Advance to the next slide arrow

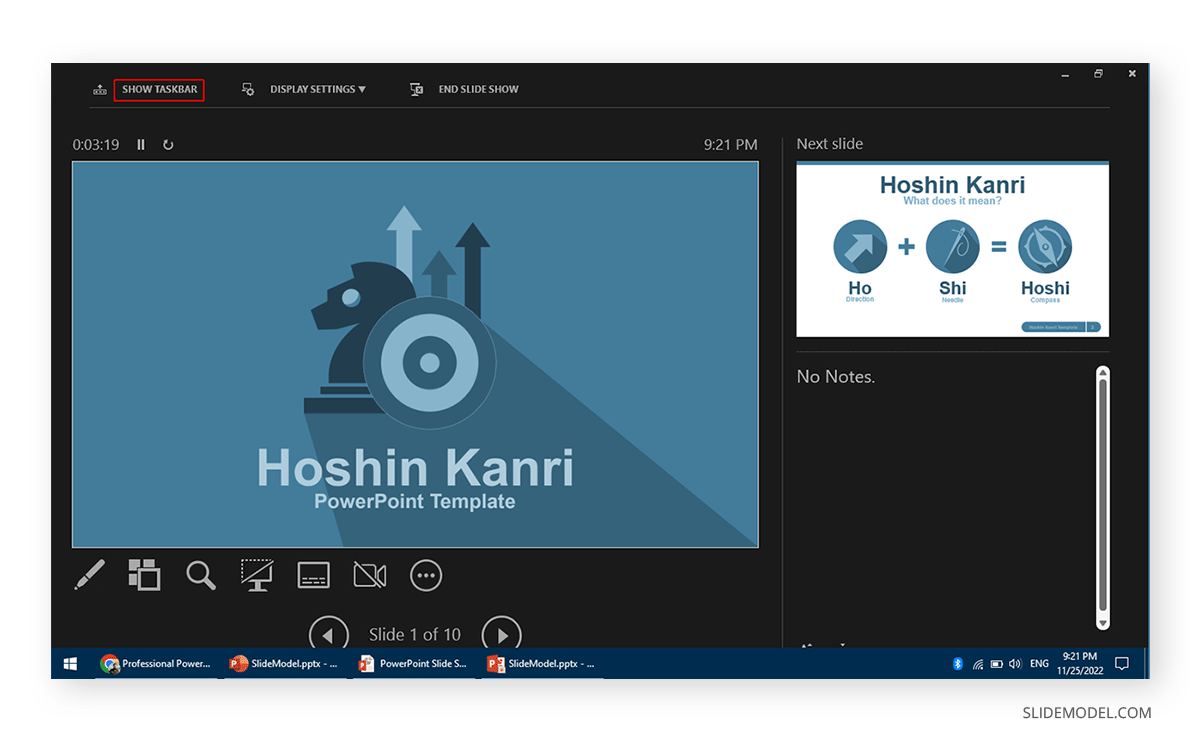(x=502, y=634)
